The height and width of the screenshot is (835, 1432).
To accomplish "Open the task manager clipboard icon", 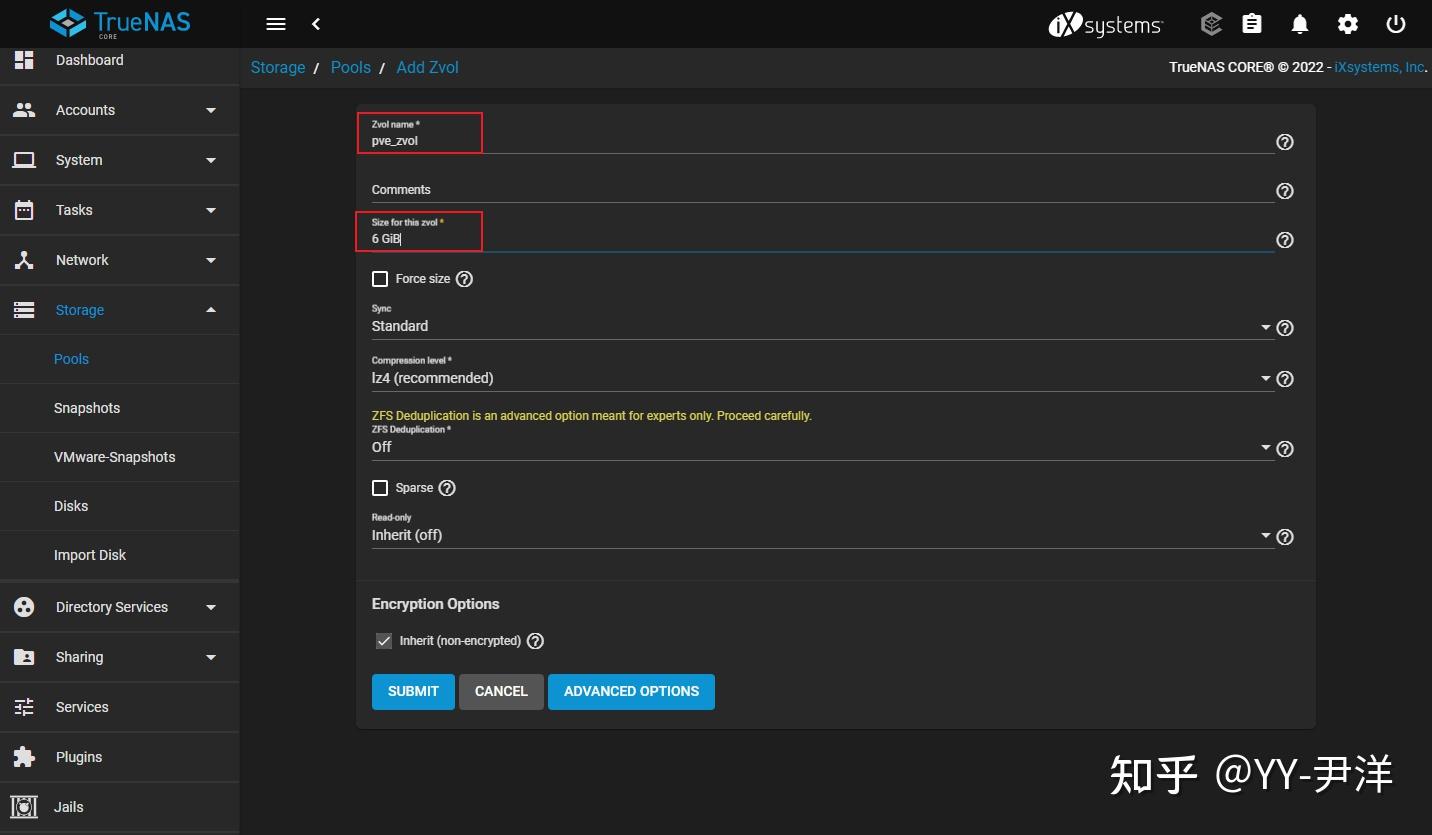I will tap(1251, 24).
